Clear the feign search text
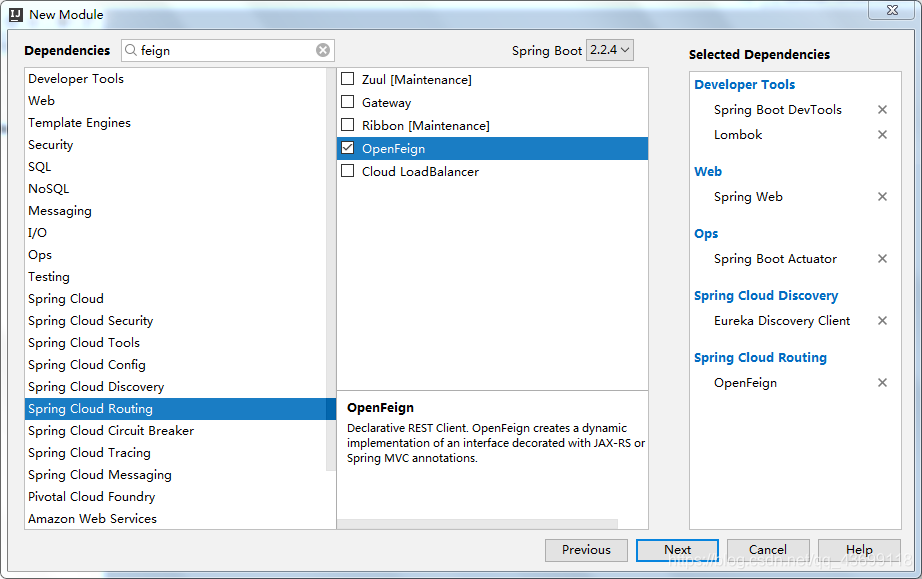The width and height of the screenshot is (922, 579). coord(323,51)
